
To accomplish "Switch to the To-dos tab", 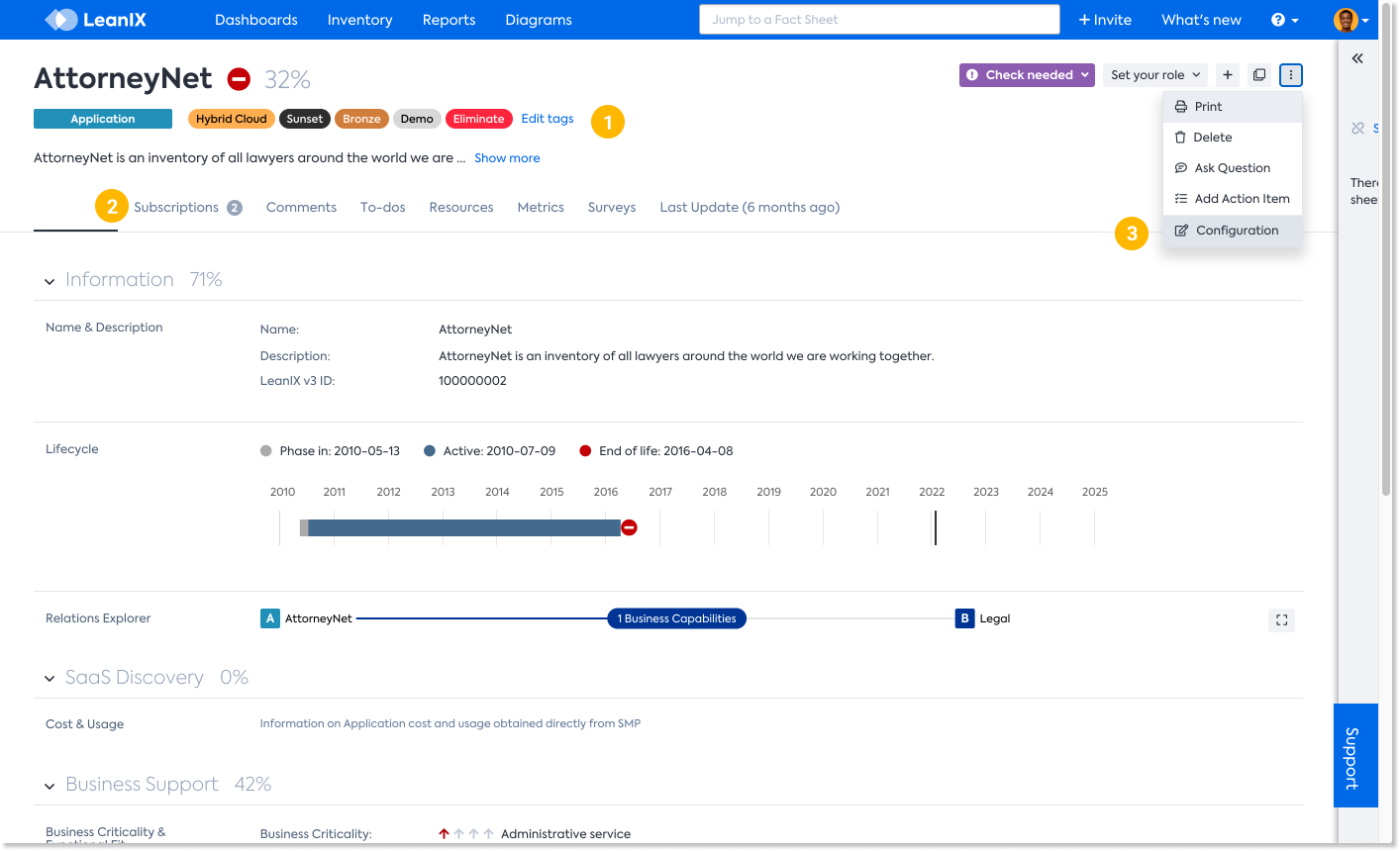I will tap(383, 208).
